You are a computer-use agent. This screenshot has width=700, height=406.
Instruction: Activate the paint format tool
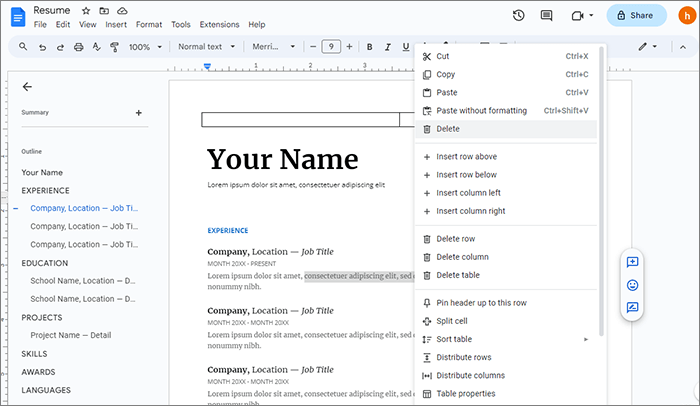coord(114,47)
